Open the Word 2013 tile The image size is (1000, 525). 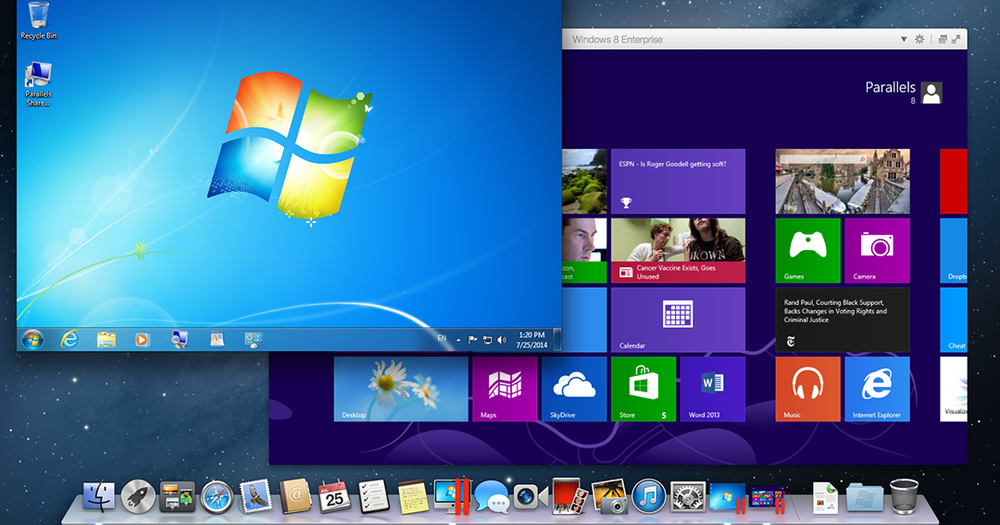coord(712,389)
